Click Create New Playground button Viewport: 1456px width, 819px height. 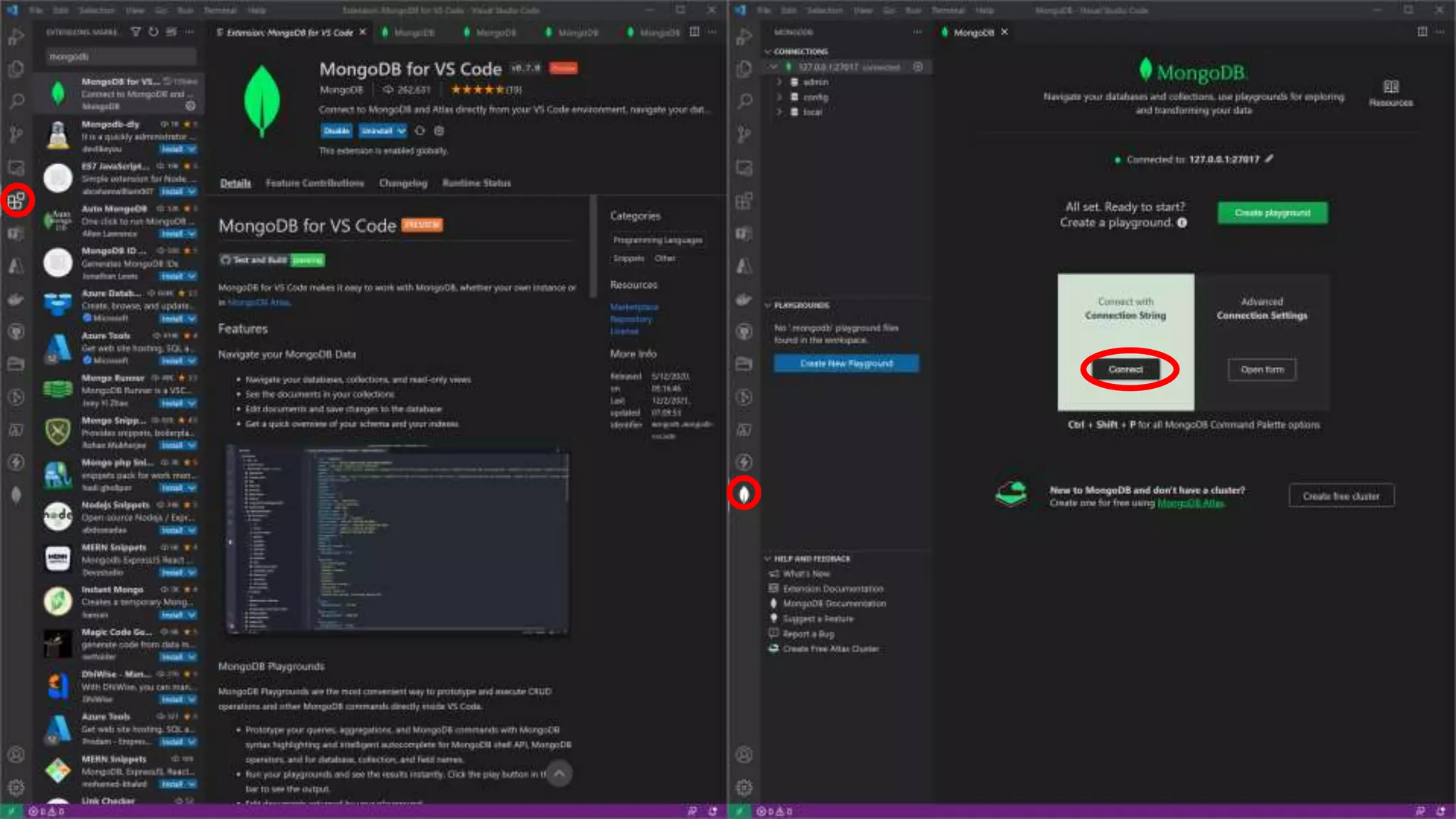click(846, 363)
